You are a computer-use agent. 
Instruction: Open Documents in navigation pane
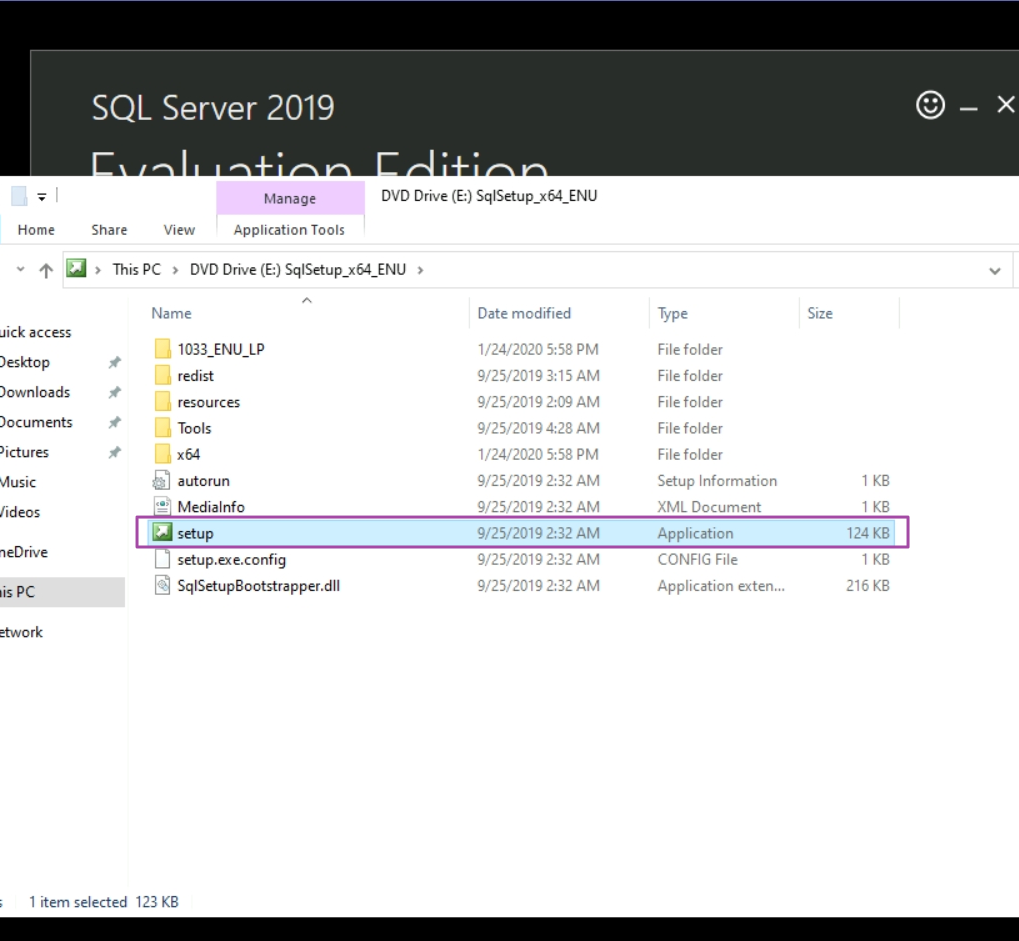[36, 422]
